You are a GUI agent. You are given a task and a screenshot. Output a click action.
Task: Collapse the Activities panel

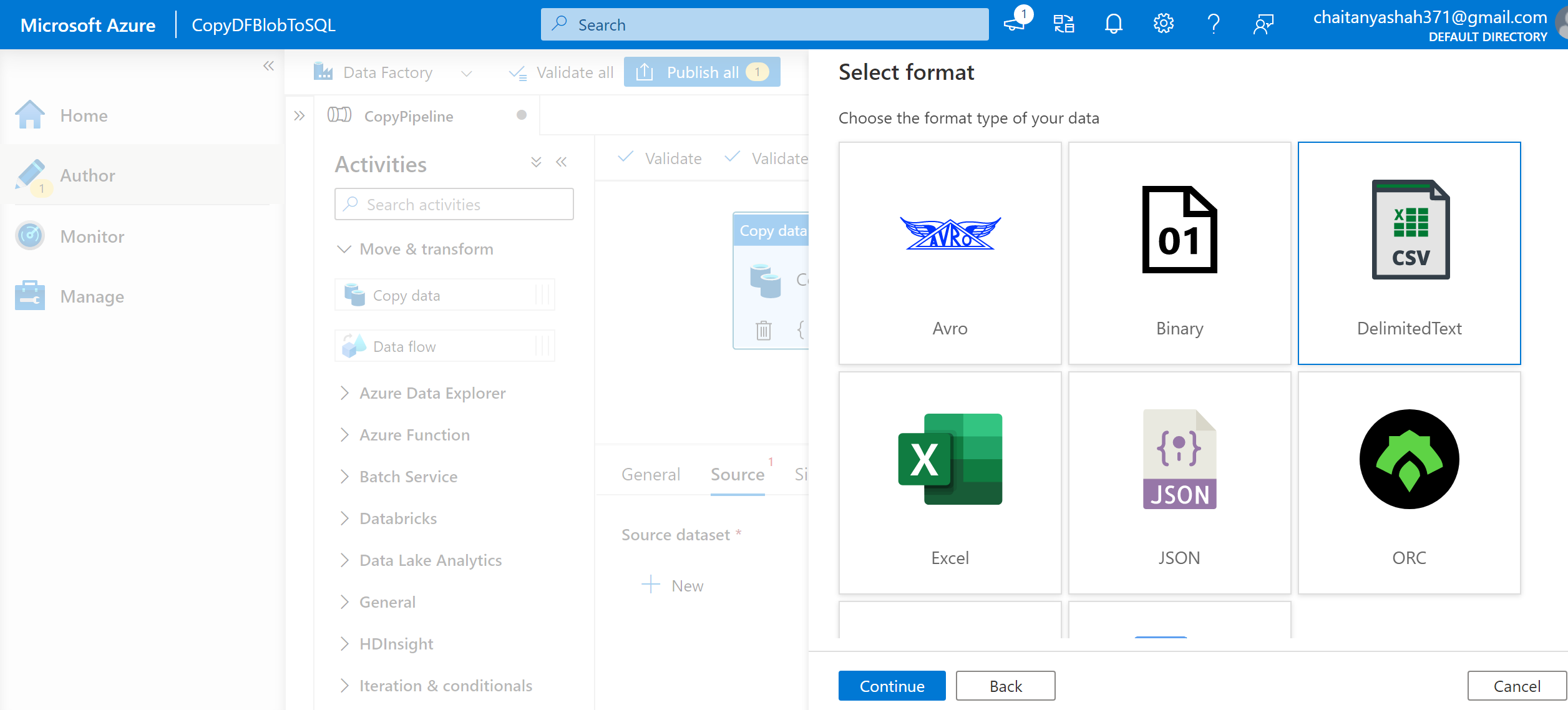pyautogui.click(x=562, y=162)
